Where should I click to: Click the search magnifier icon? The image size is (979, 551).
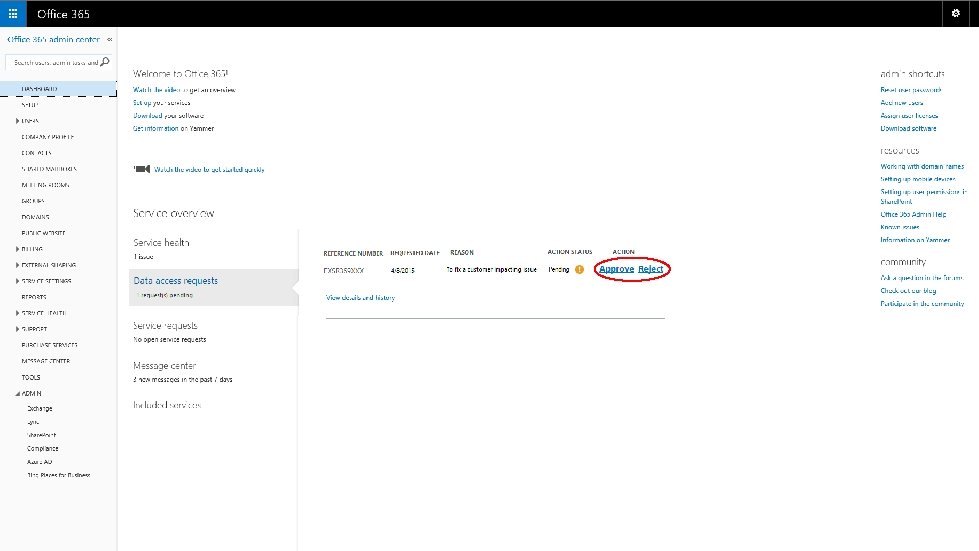105,62
